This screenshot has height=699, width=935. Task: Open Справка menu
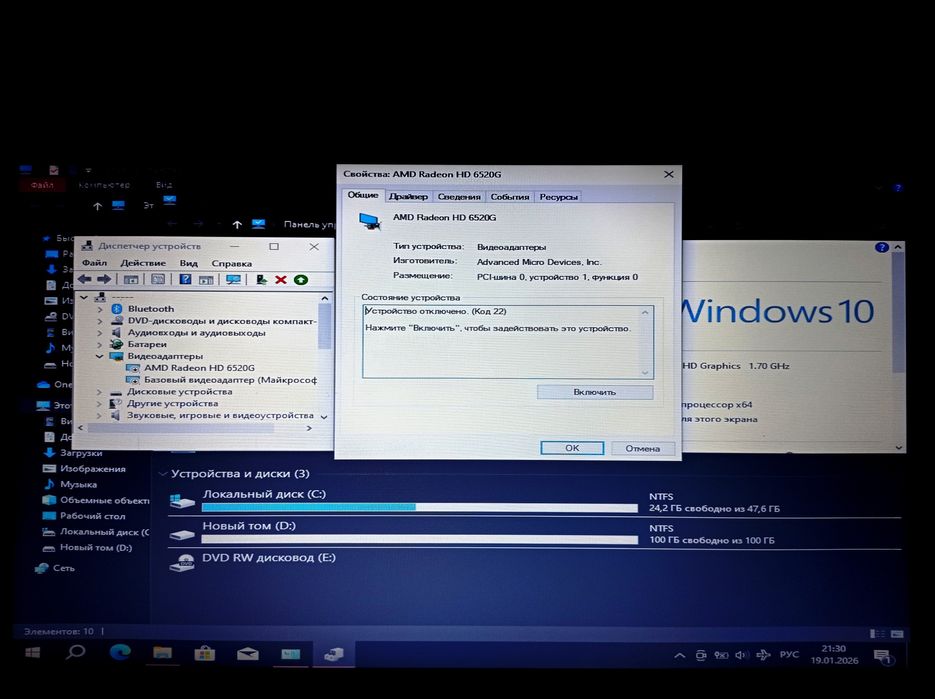231,263
